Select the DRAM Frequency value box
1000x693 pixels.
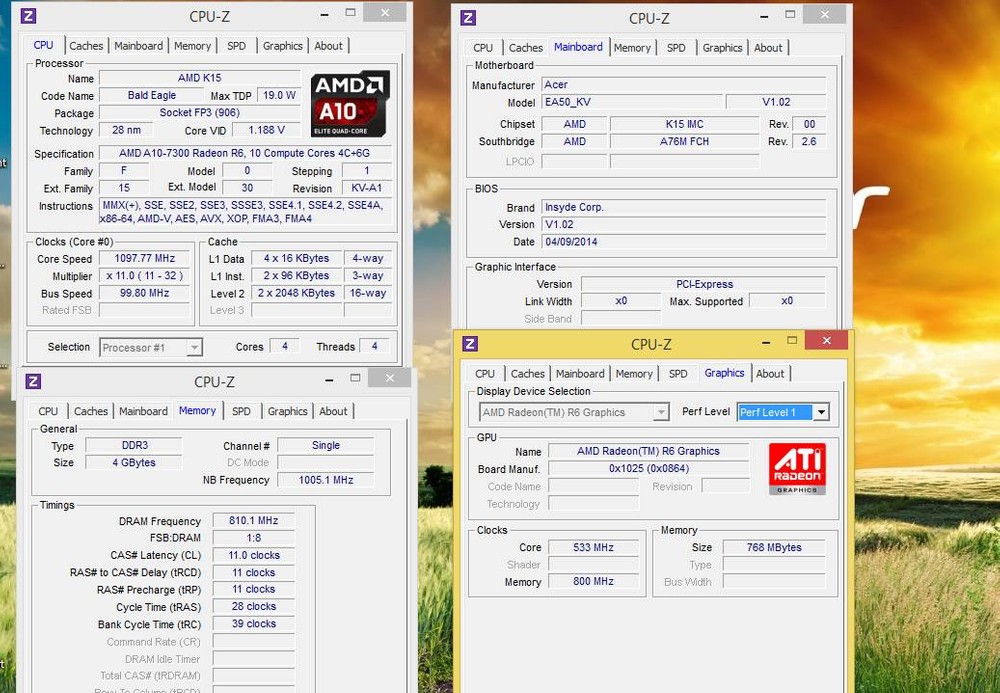coord(253,521)
